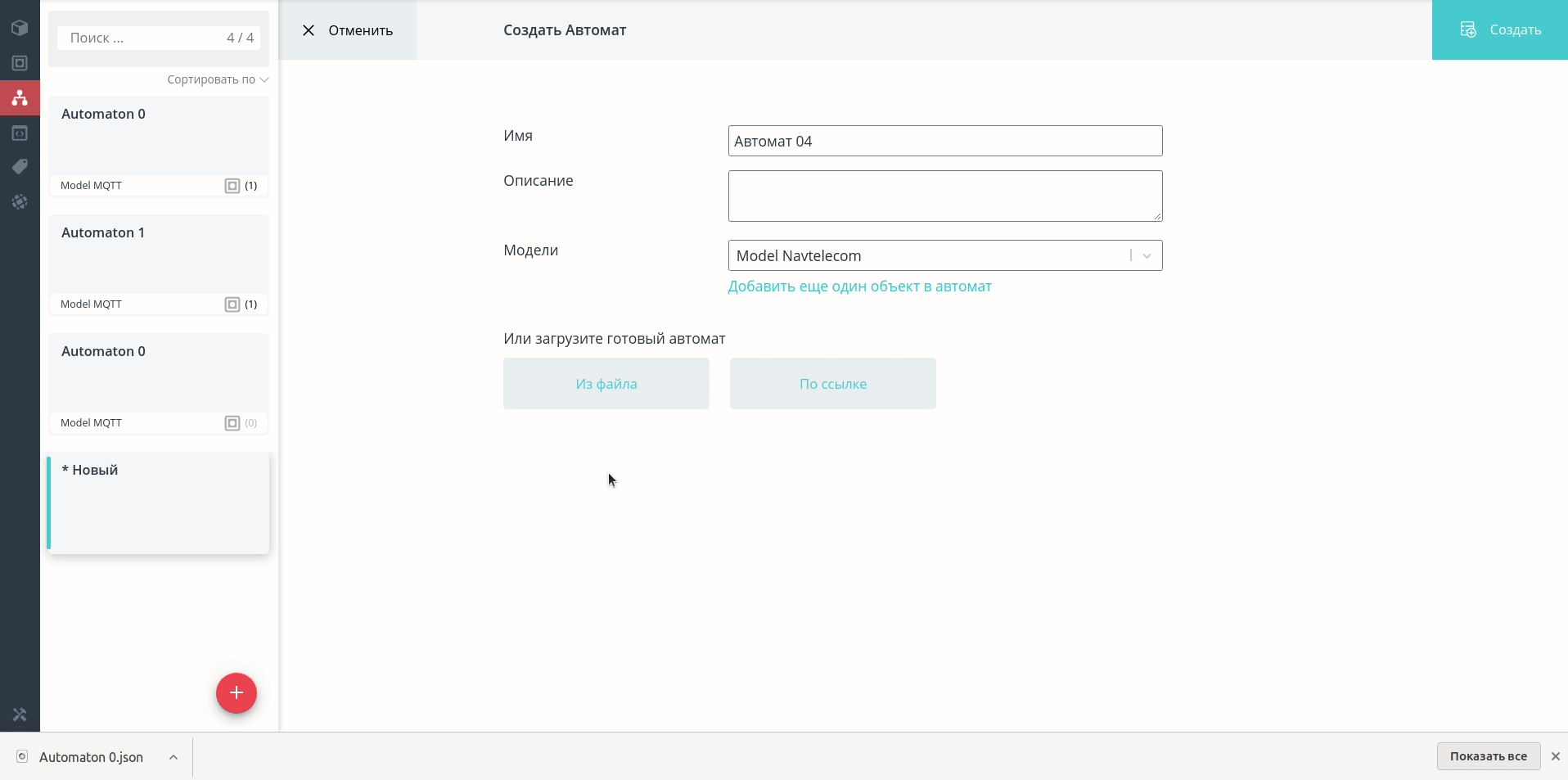Select the first Automaton 0 card

point(159,147)
